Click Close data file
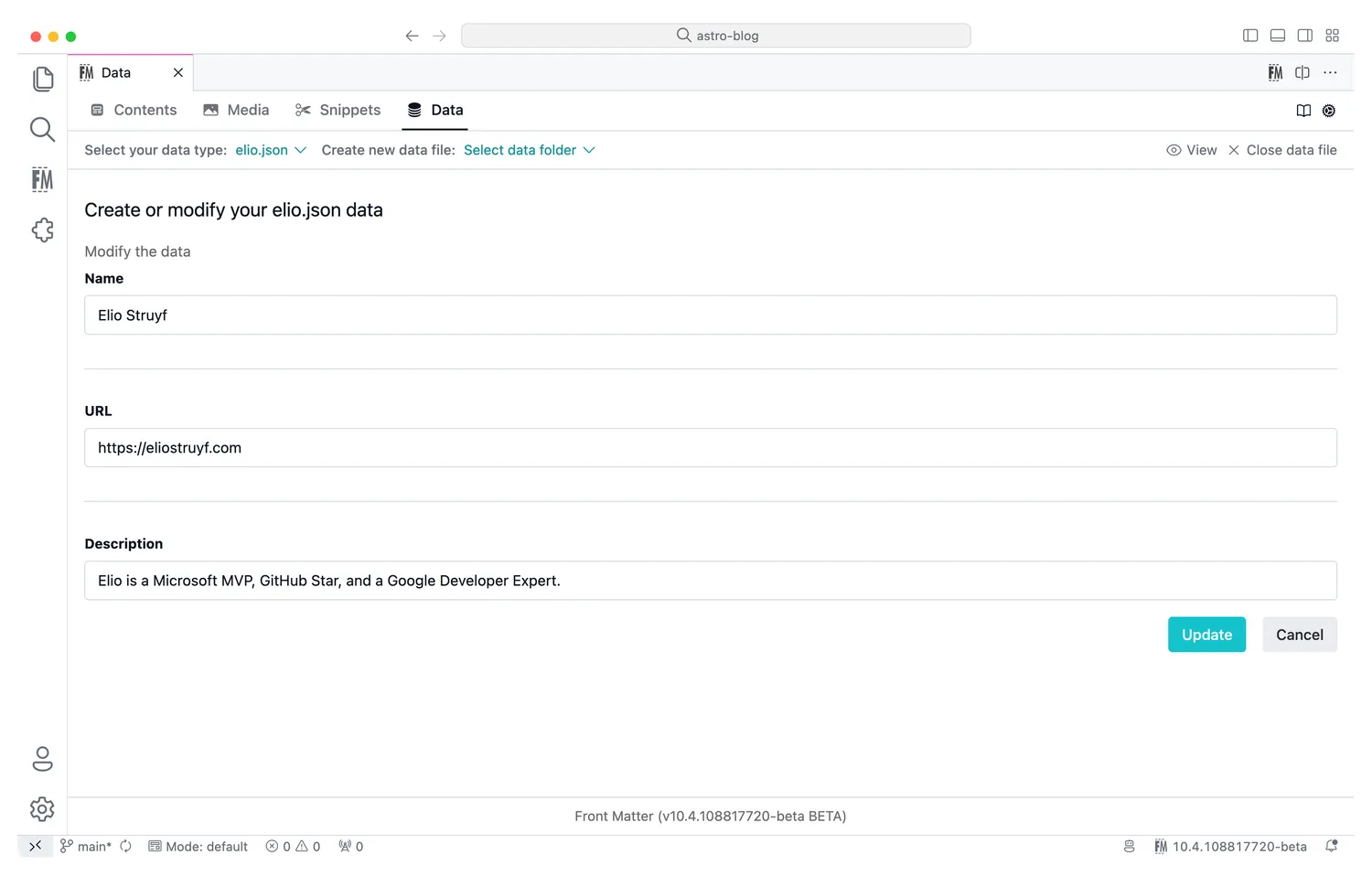This screenshot has width=1372, height=876. [1282, 150]
